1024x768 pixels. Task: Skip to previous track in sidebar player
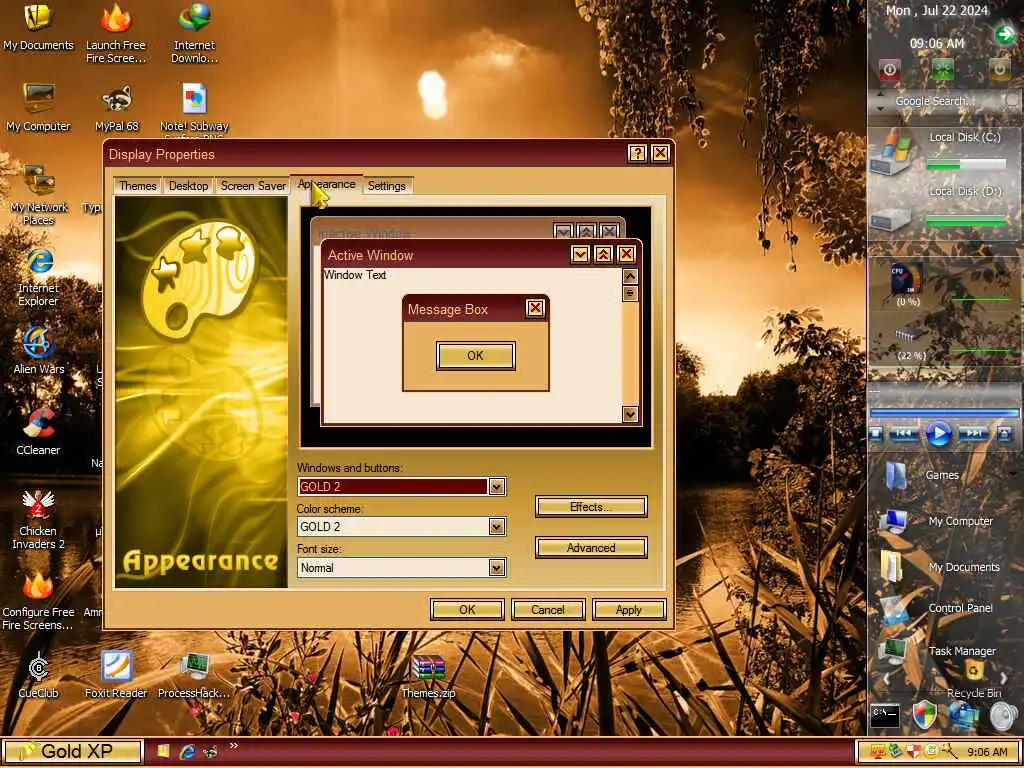tap(904, 434)
